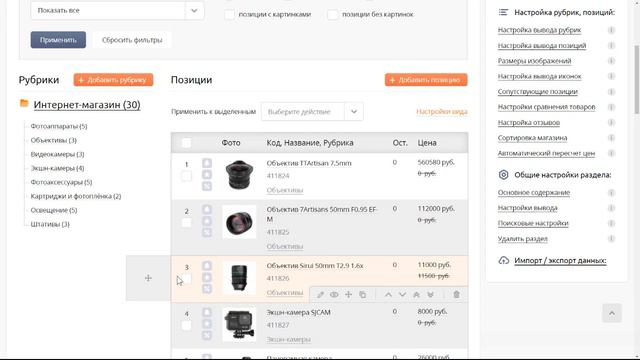The height and width of the screenshot is (360, 640).
Task: Click the cloud icon beside Импорт / экспорт данных
Action: tap(504, 260)
